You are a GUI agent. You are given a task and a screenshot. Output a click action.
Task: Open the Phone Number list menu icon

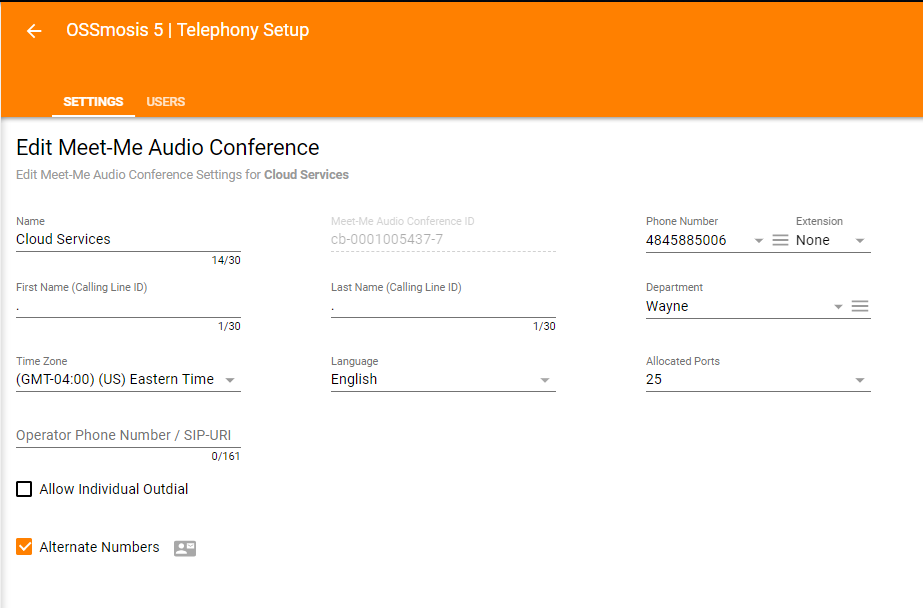781,241
